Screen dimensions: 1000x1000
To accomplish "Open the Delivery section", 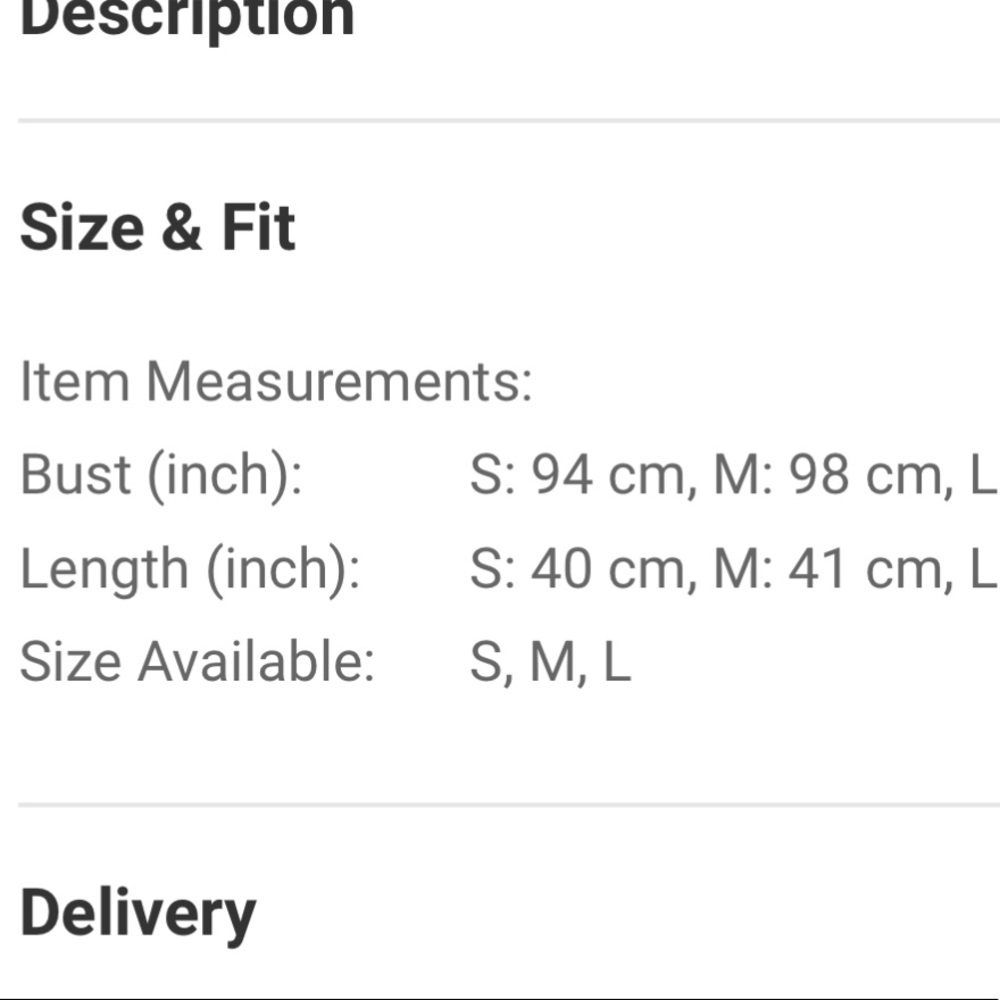I will click(x=137, y=914).
